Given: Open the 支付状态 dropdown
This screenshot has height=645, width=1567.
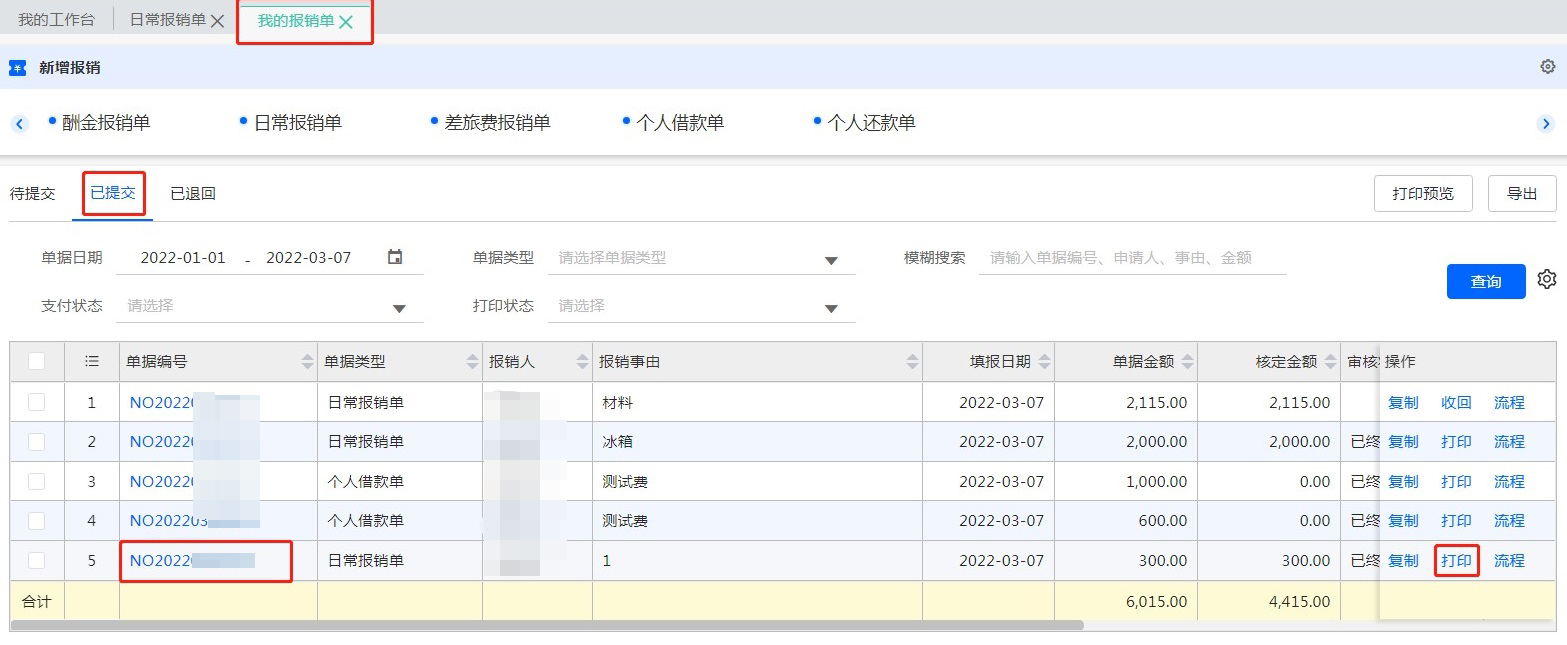Looking at the screenshot, I should click(399, 308).
